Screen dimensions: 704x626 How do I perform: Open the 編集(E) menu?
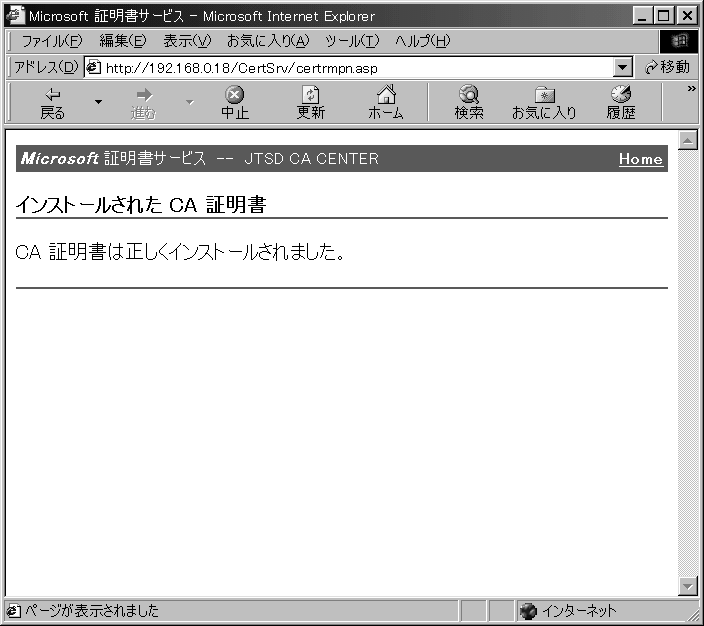(123, 41)
